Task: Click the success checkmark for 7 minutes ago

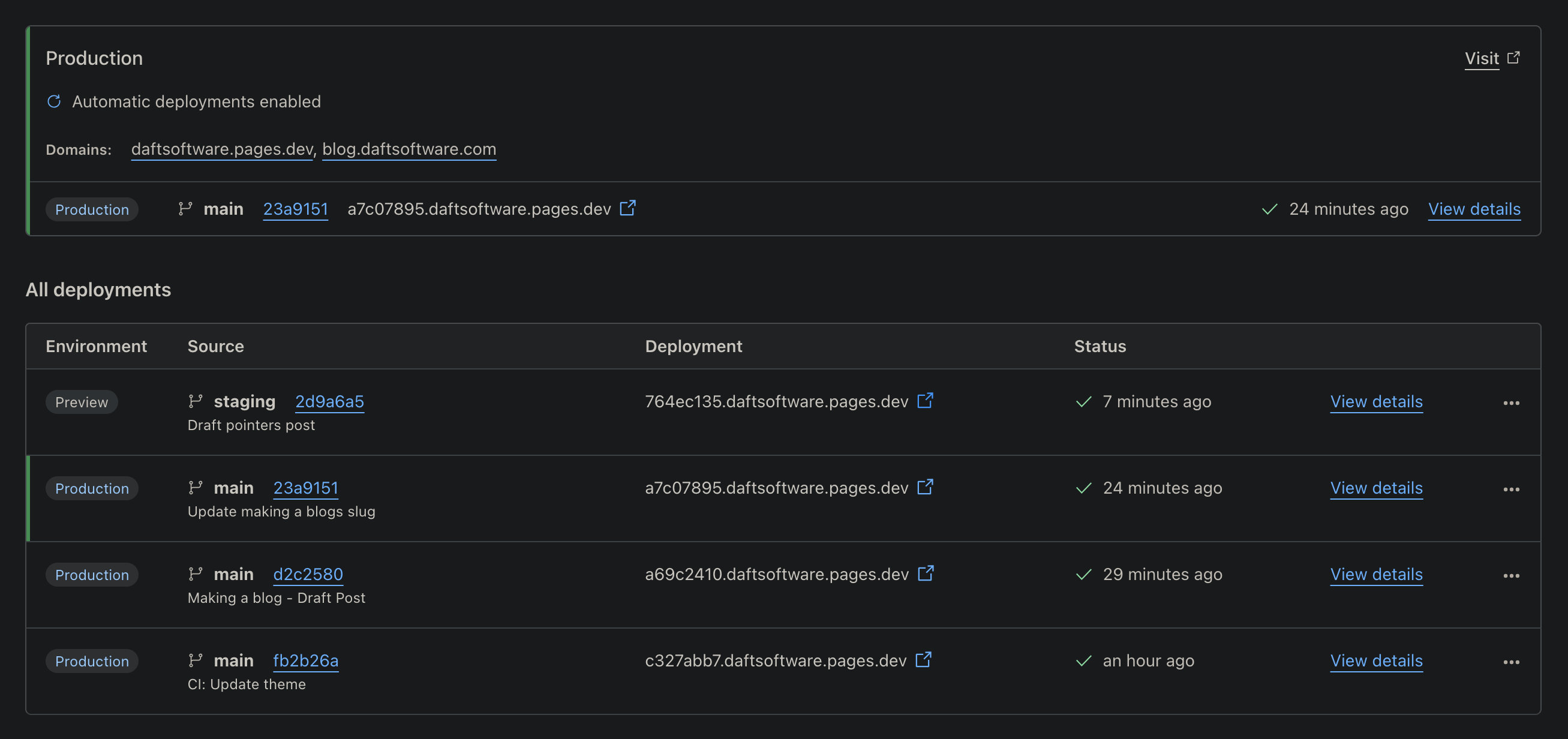Action: click(1083, 401)
